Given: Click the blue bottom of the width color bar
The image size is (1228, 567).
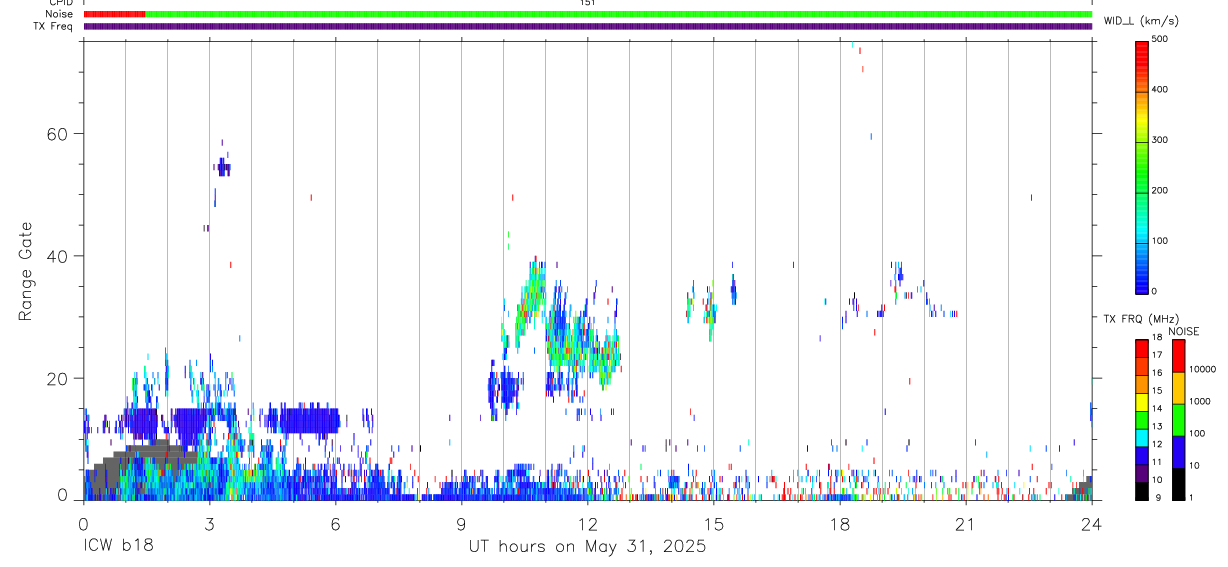Looking at the screenshot, I should pyautogui.click(x=1141, y=280).
